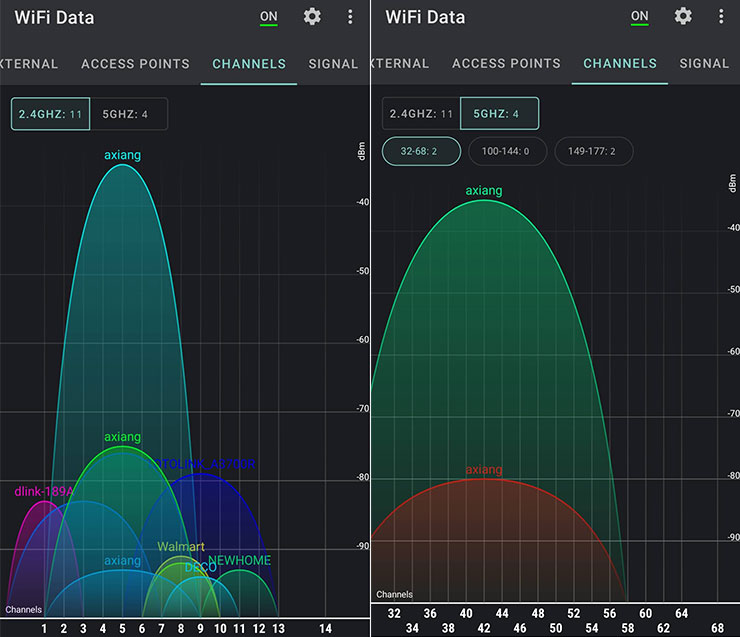Switch to Access Points tab in right screen

506,63
